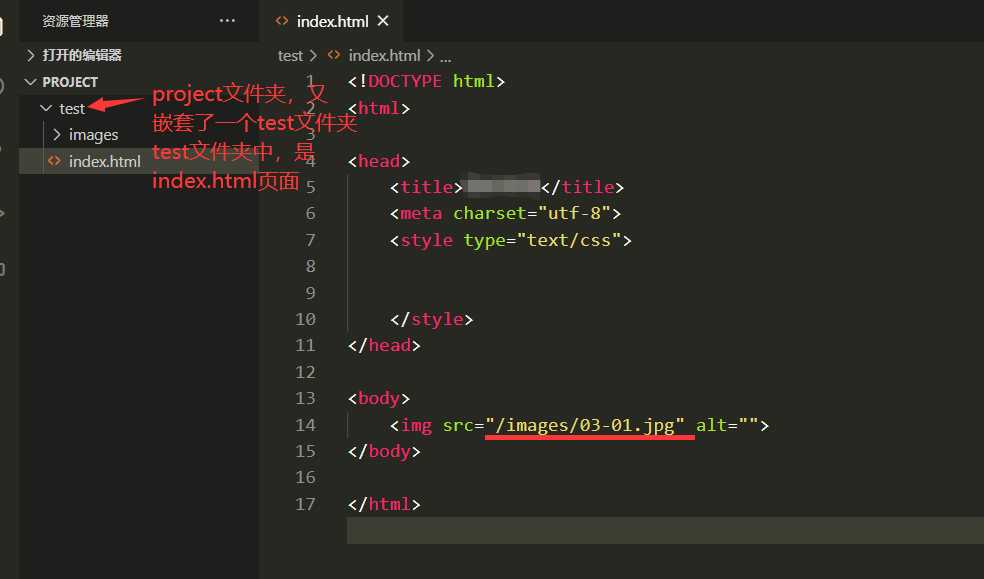Click the opening <head> tag on line 4

(379, 161)
